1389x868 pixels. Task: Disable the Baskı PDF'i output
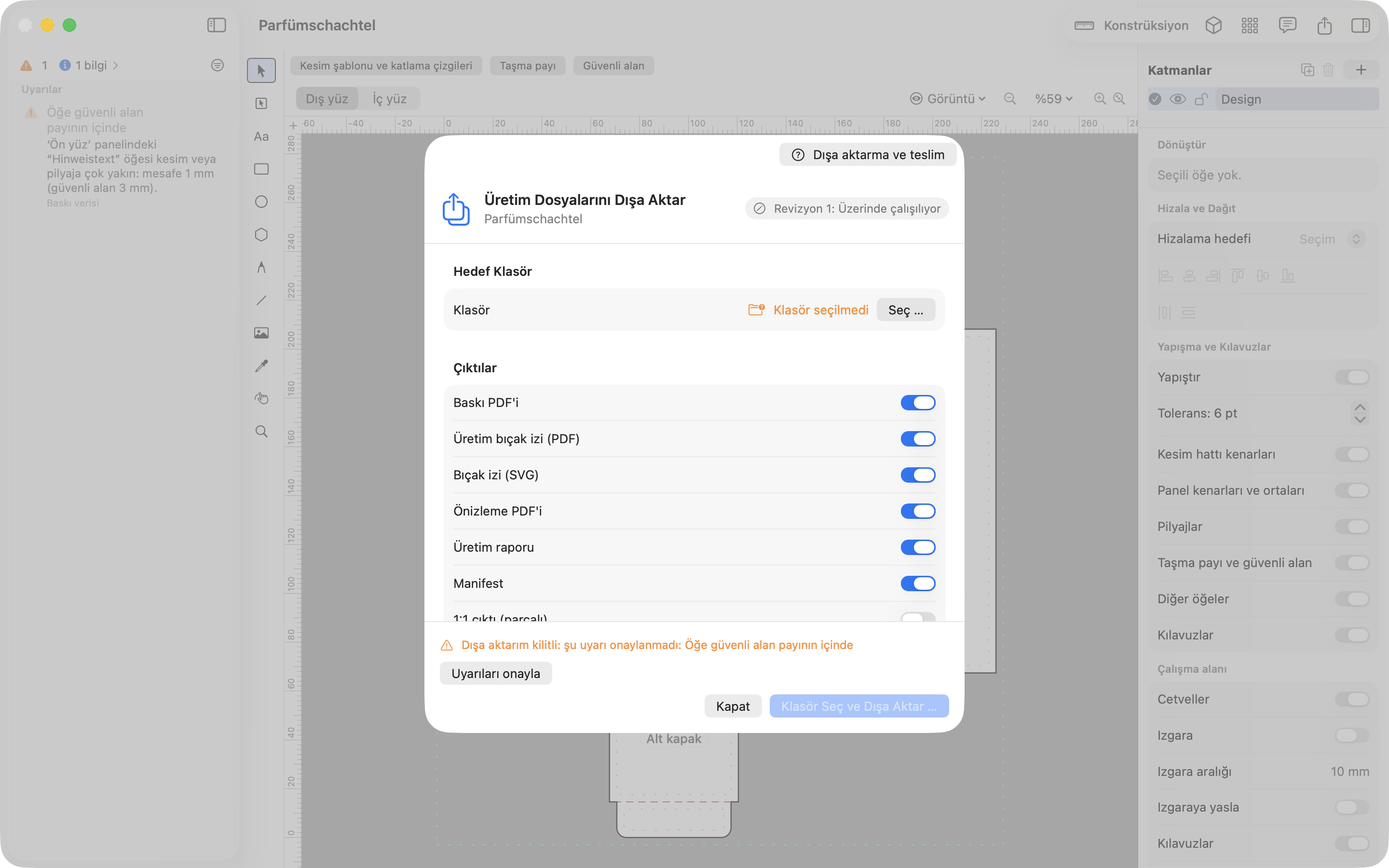pos(917,403)
